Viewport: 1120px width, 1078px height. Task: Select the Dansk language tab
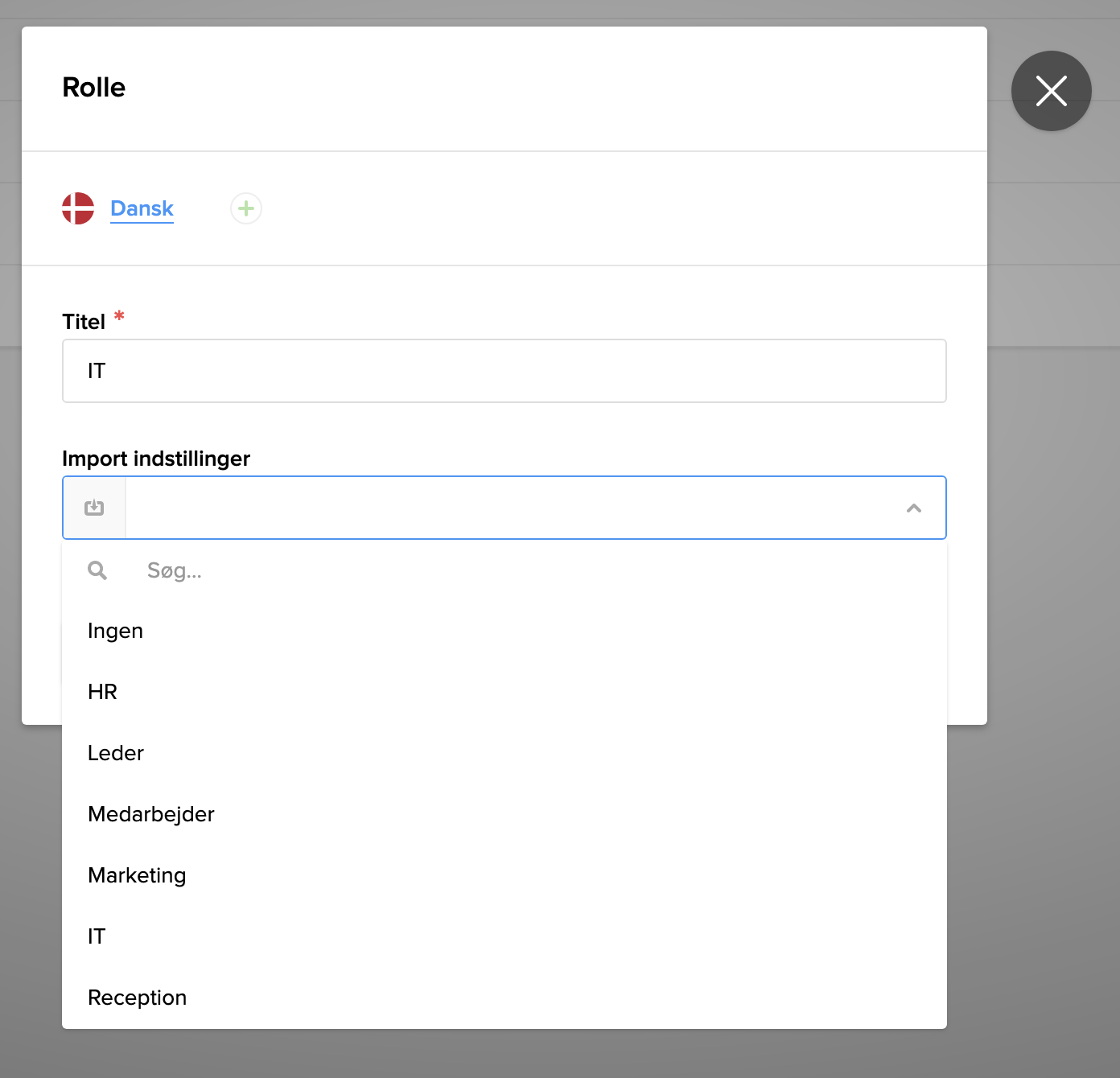[142, 208]
